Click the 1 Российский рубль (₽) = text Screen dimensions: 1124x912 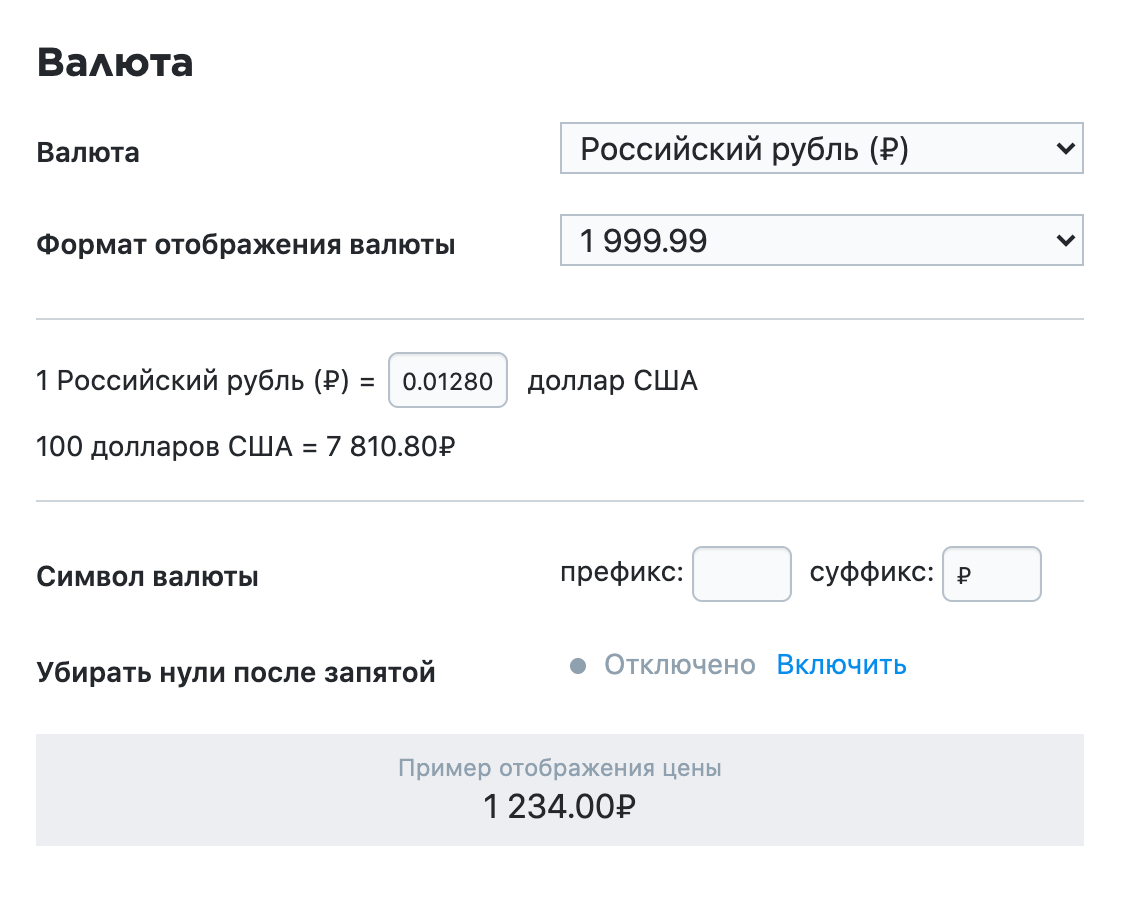pos(206,381)
